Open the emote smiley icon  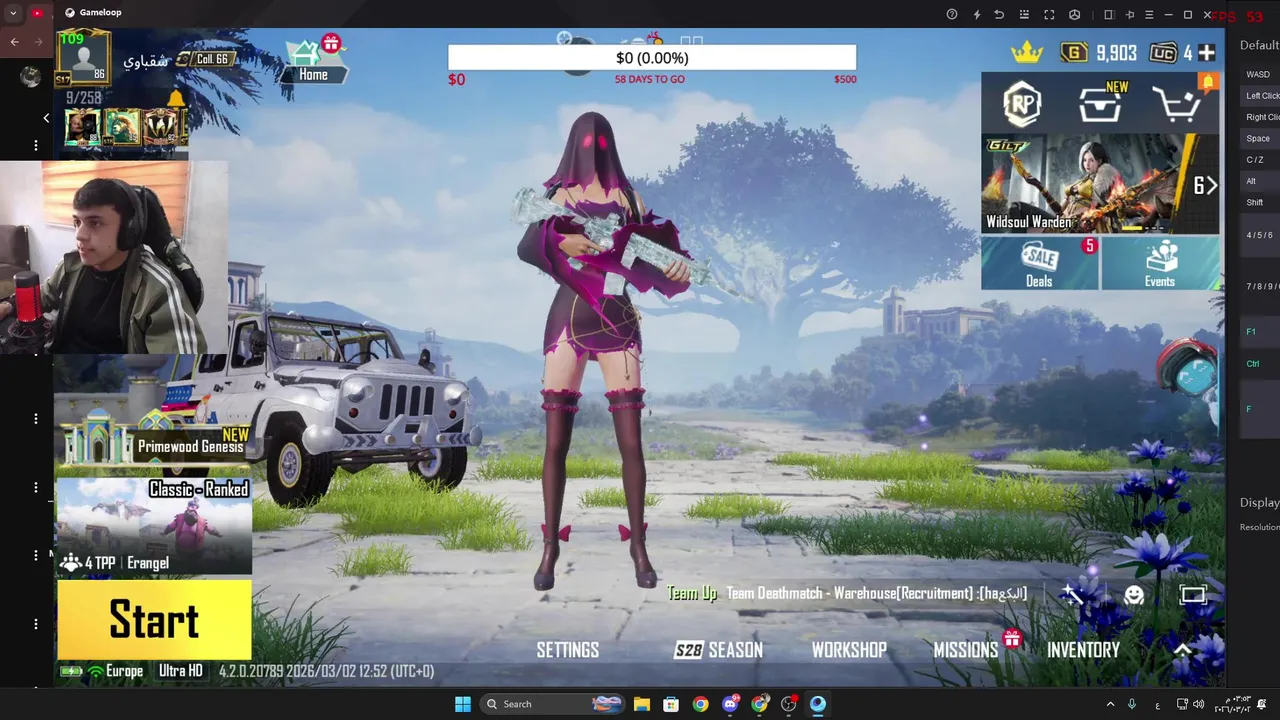pos(1134,595)
